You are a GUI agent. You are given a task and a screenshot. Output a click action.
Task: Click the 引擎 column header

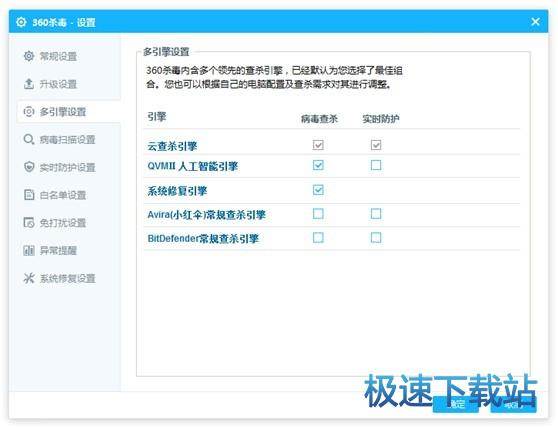click(157, 117)
